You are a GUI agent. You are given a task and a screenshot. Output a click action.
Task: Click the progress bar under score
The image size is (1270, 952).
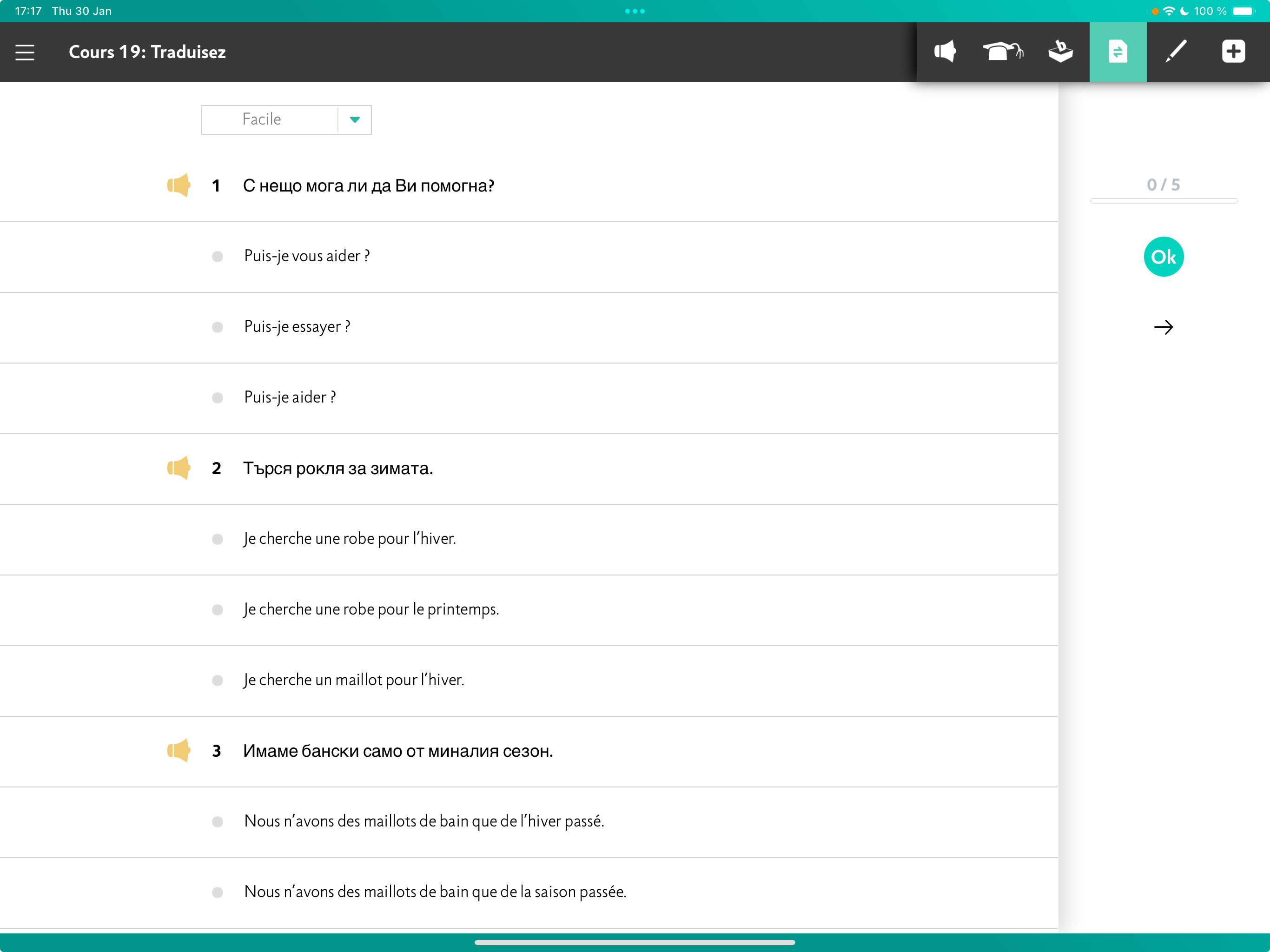click(x=1164, y=200)
